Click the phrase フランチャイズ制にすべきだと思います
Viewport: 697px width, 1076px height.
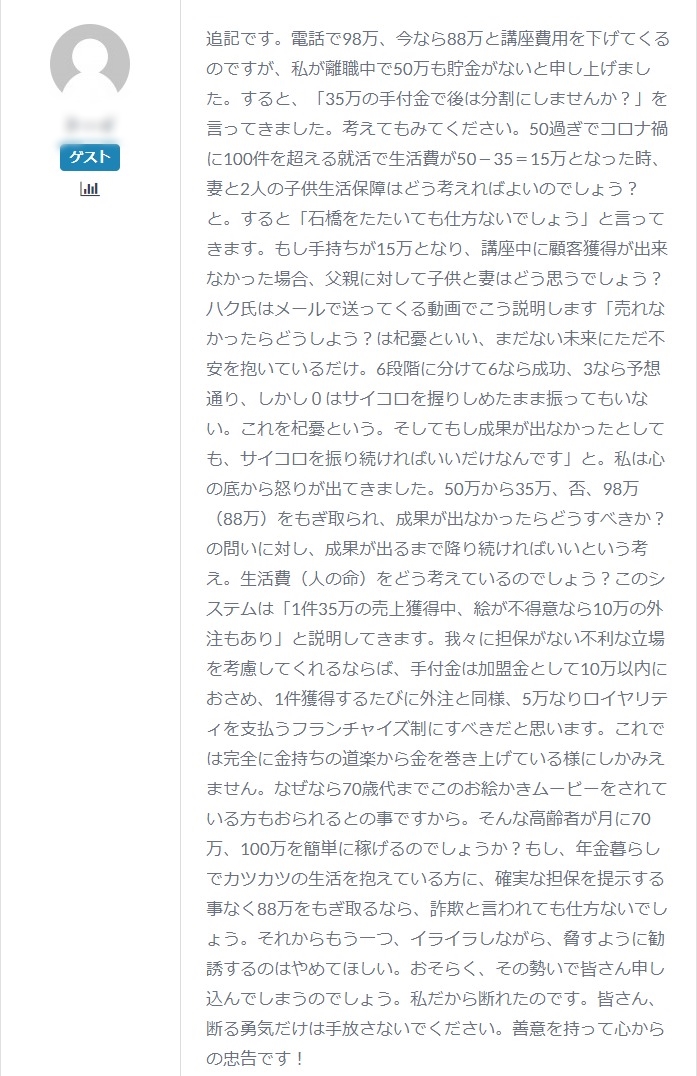pos(453,729)
